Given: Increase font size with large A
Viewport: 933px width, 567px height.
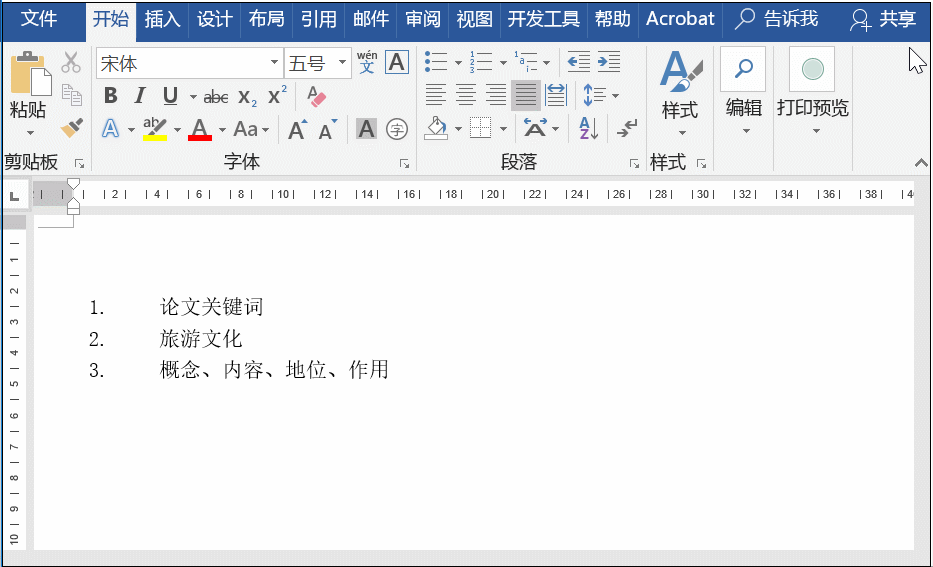Looking at the screenshot, I should (x=297, y=129).
